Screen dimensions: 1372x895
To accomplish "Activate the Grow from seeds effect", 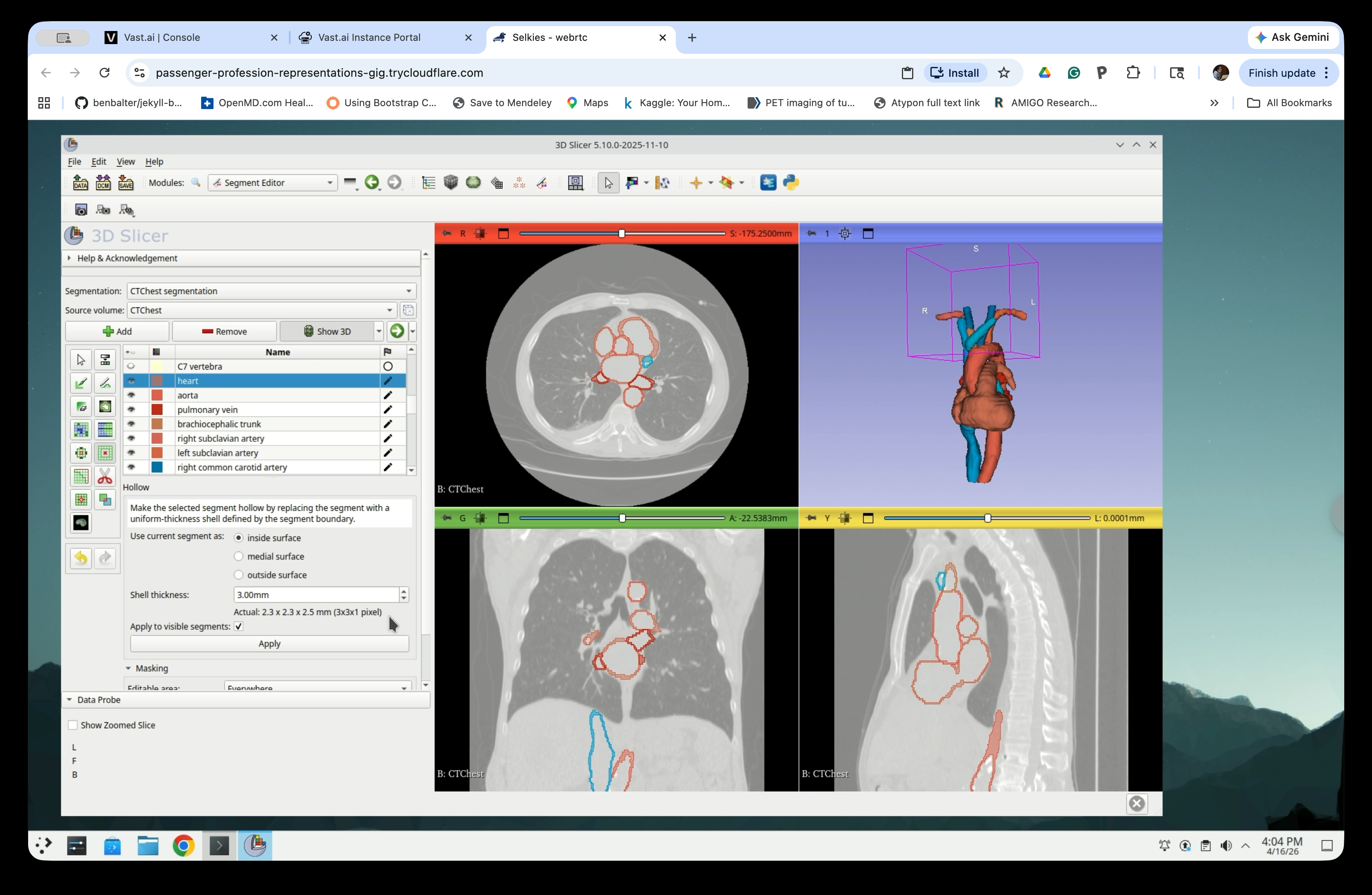I will tap(81, 430).
